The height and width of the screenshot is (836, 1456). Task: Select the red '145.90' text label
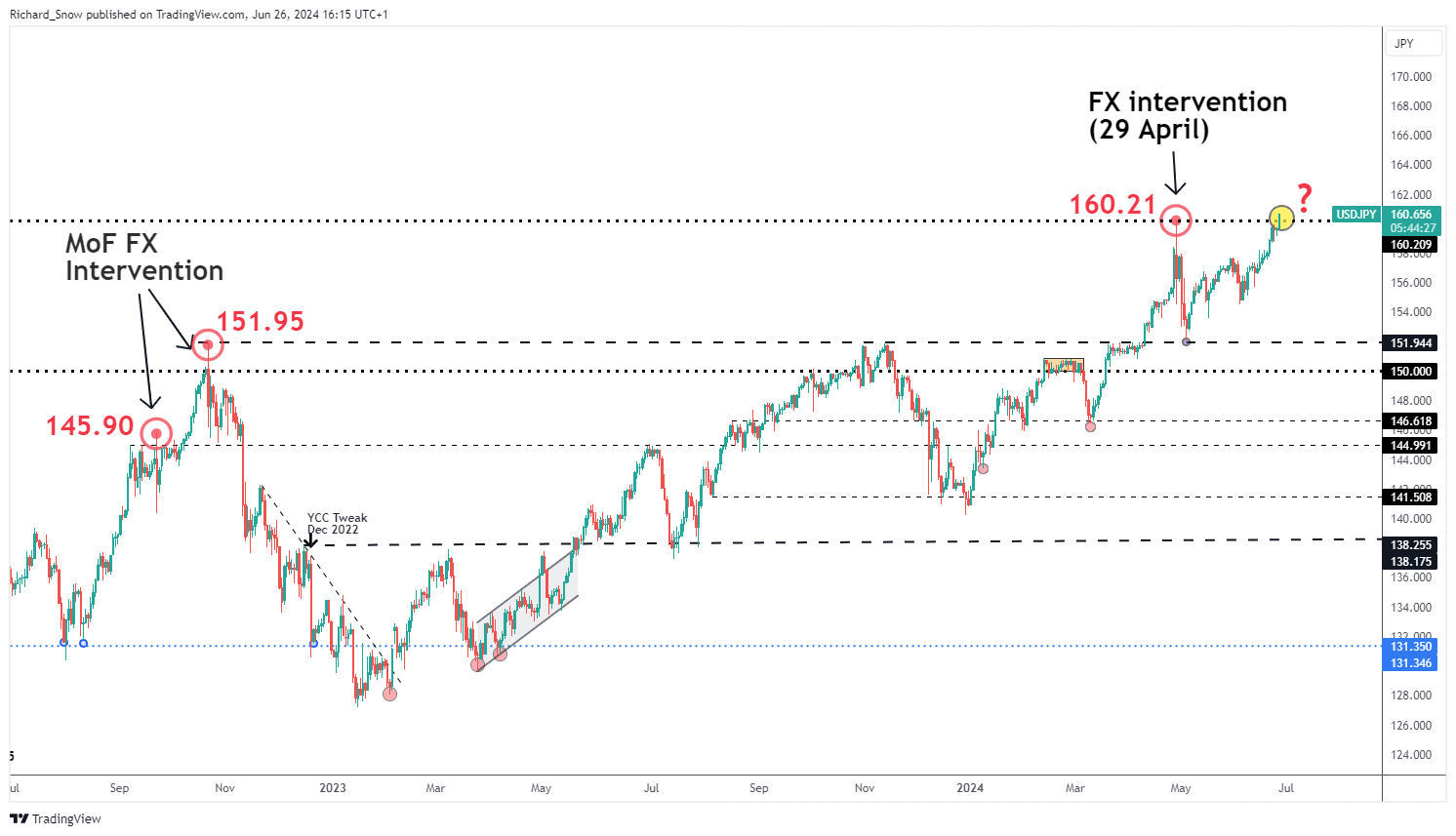pos(90,426)
